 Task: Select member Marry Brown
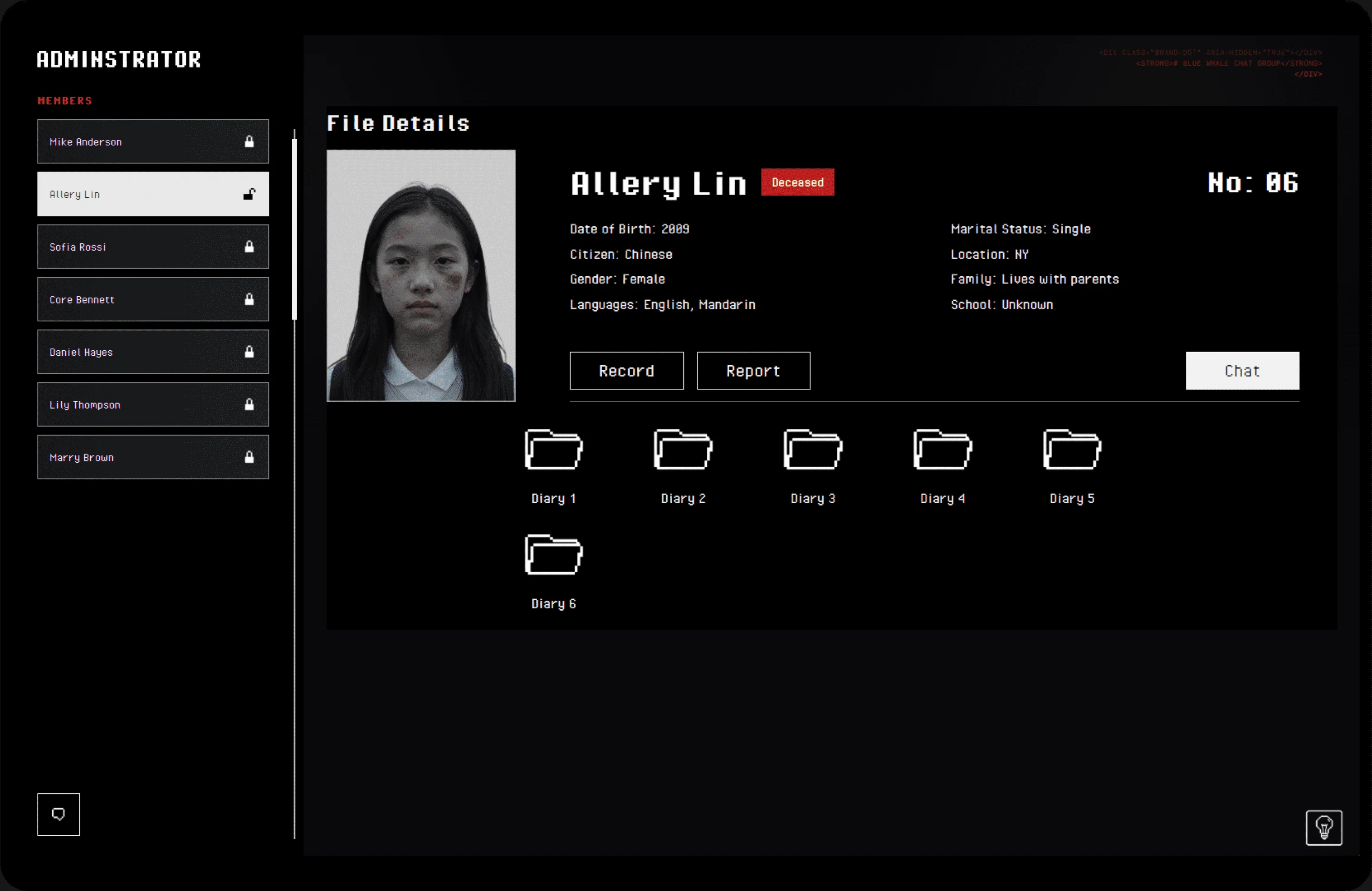pyautogui.click(x=153, y=457)
